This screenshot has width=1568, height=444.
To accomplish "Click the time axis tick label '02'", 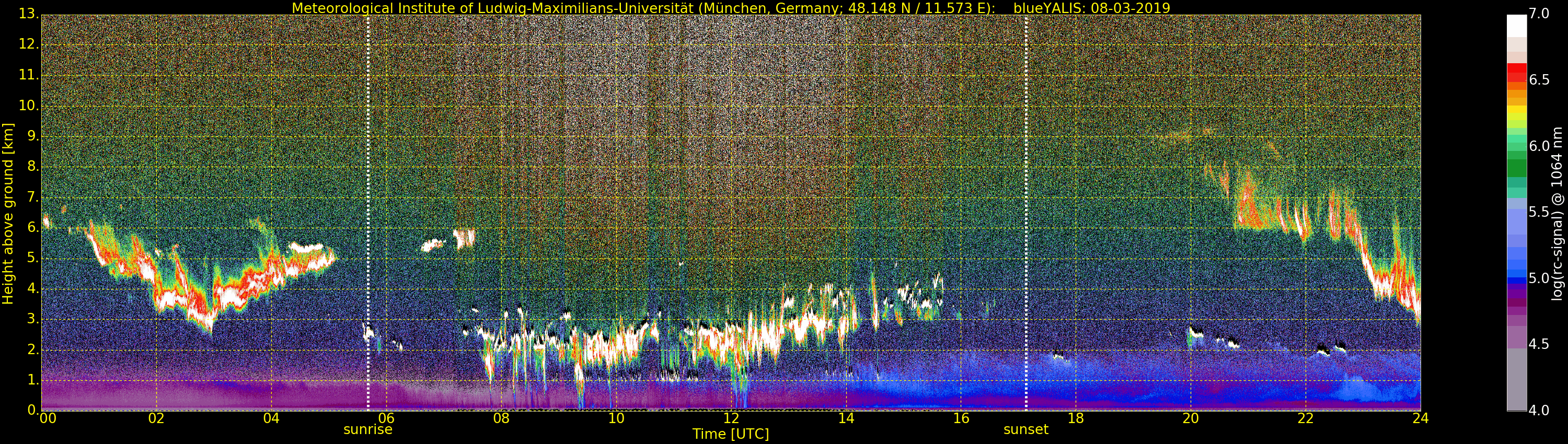I will coord(156,418).
